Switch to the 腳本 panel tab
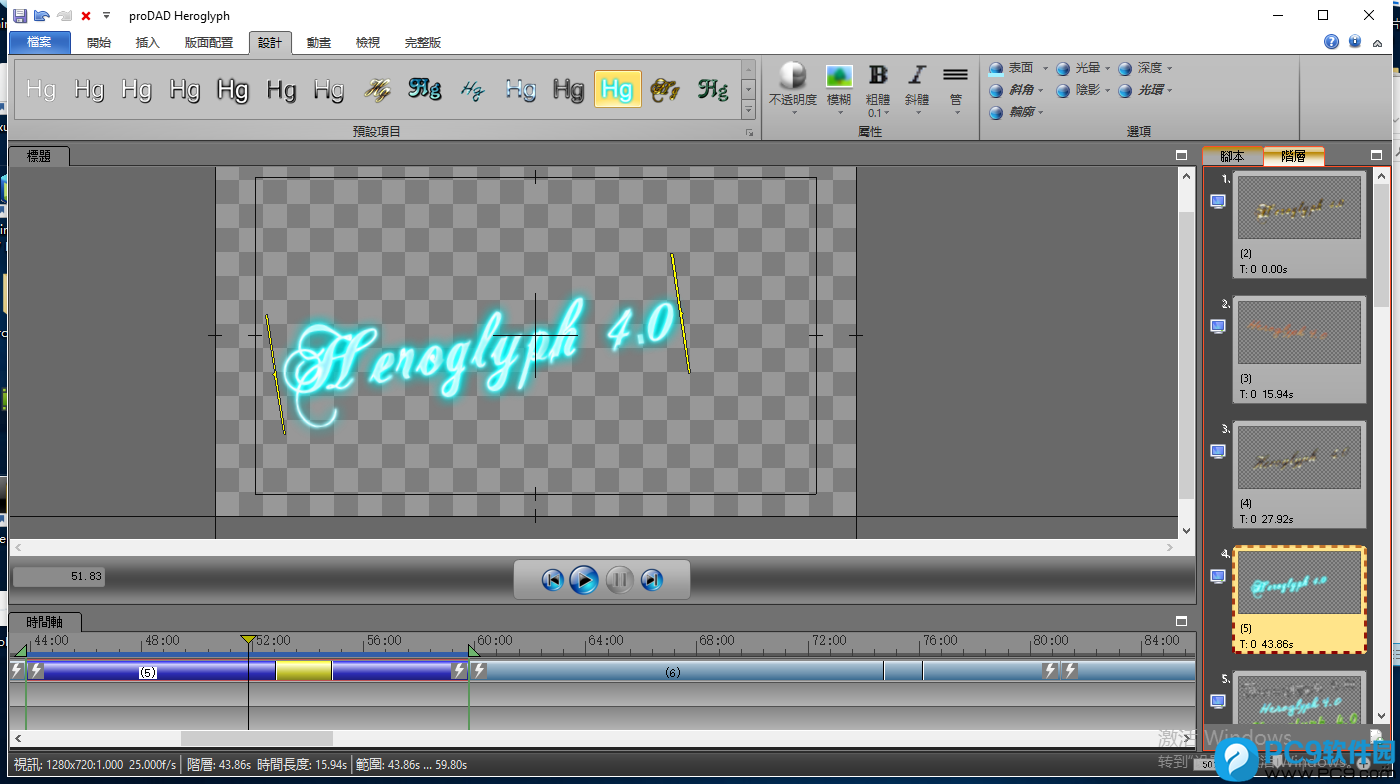This screenshot has width=1400, height=784. [1233, 156]
